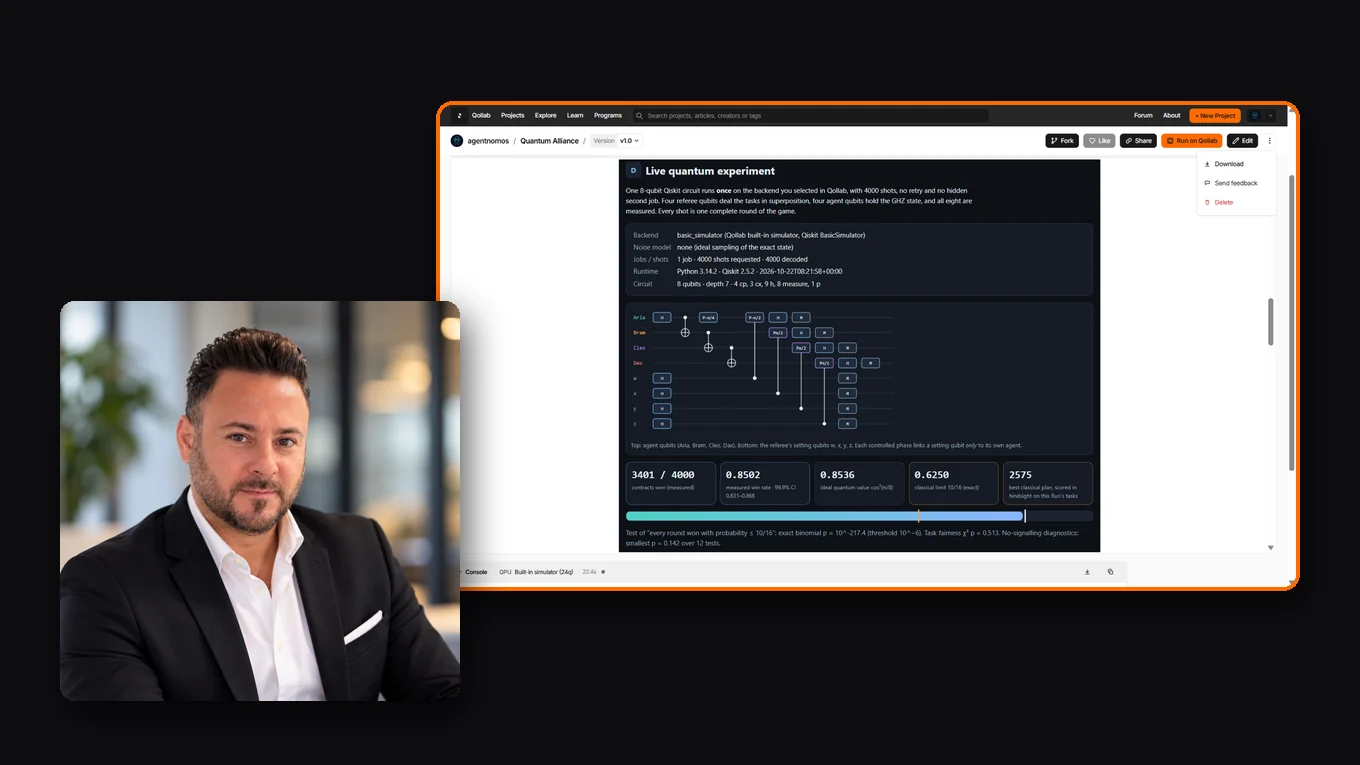Click the Edit button

click(1243, 141)
